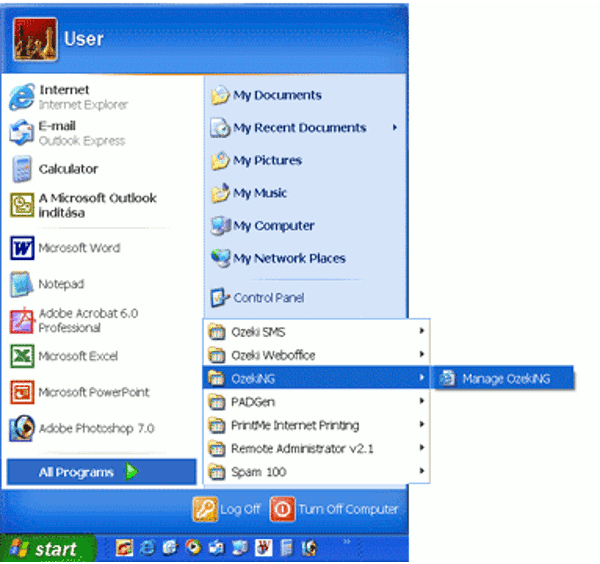
Task: Click the red W icon in quick launch
Action: pyautogui.click(x=264, y=548)
